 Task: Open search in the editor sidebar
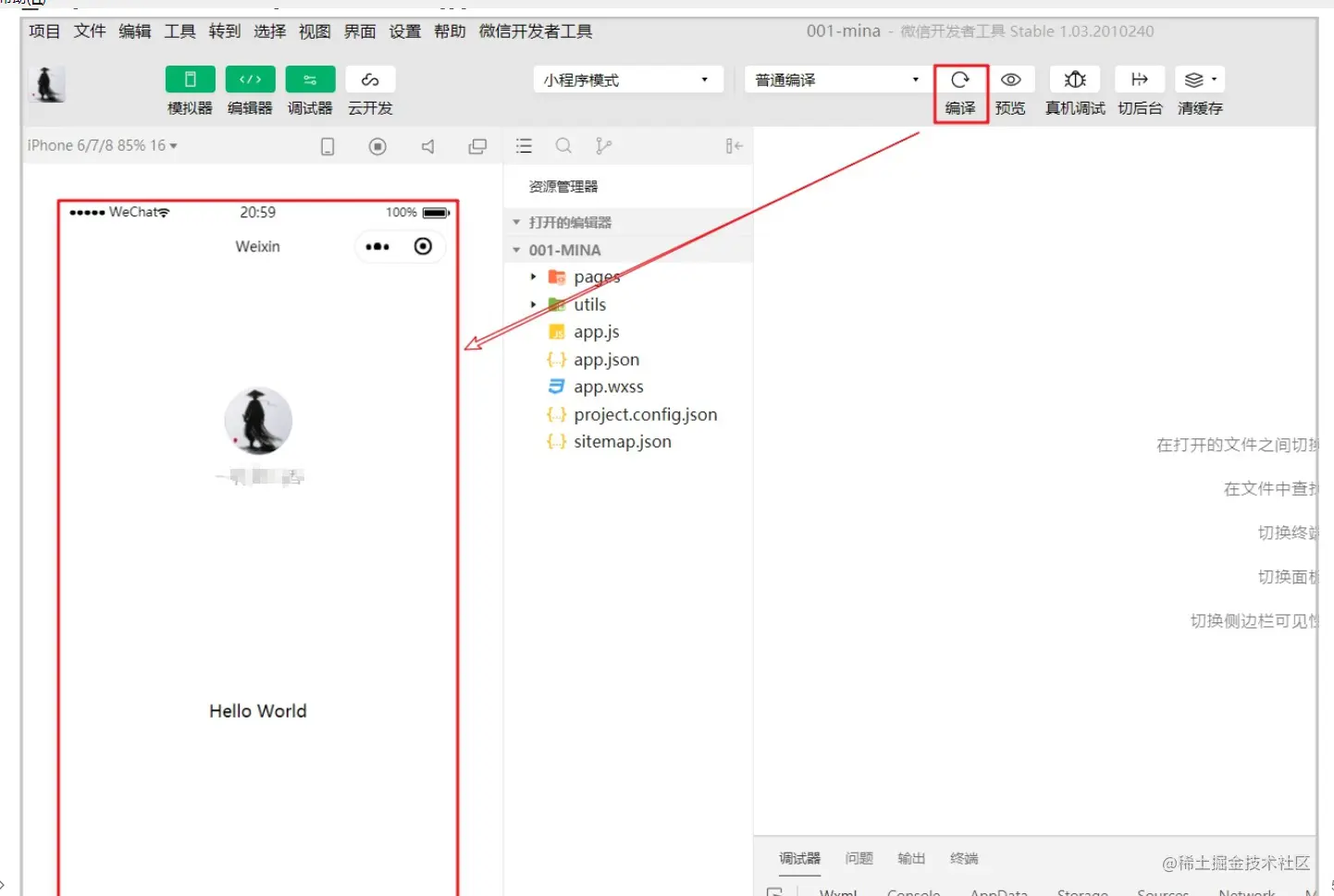(x=563, y=146)
